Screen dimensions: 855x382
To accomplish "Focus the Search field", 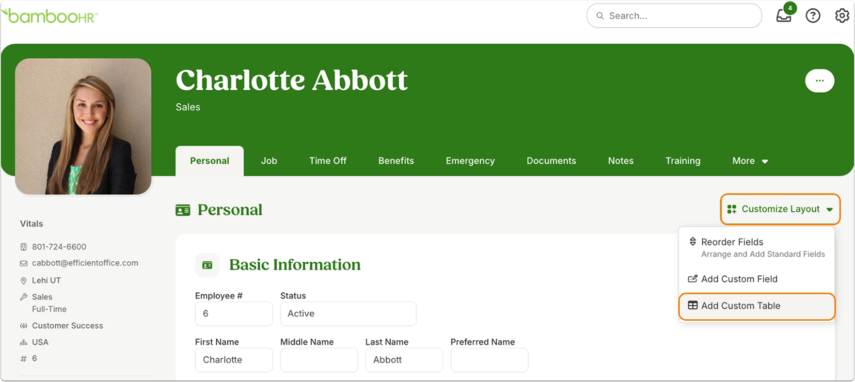I will point(674,16).
